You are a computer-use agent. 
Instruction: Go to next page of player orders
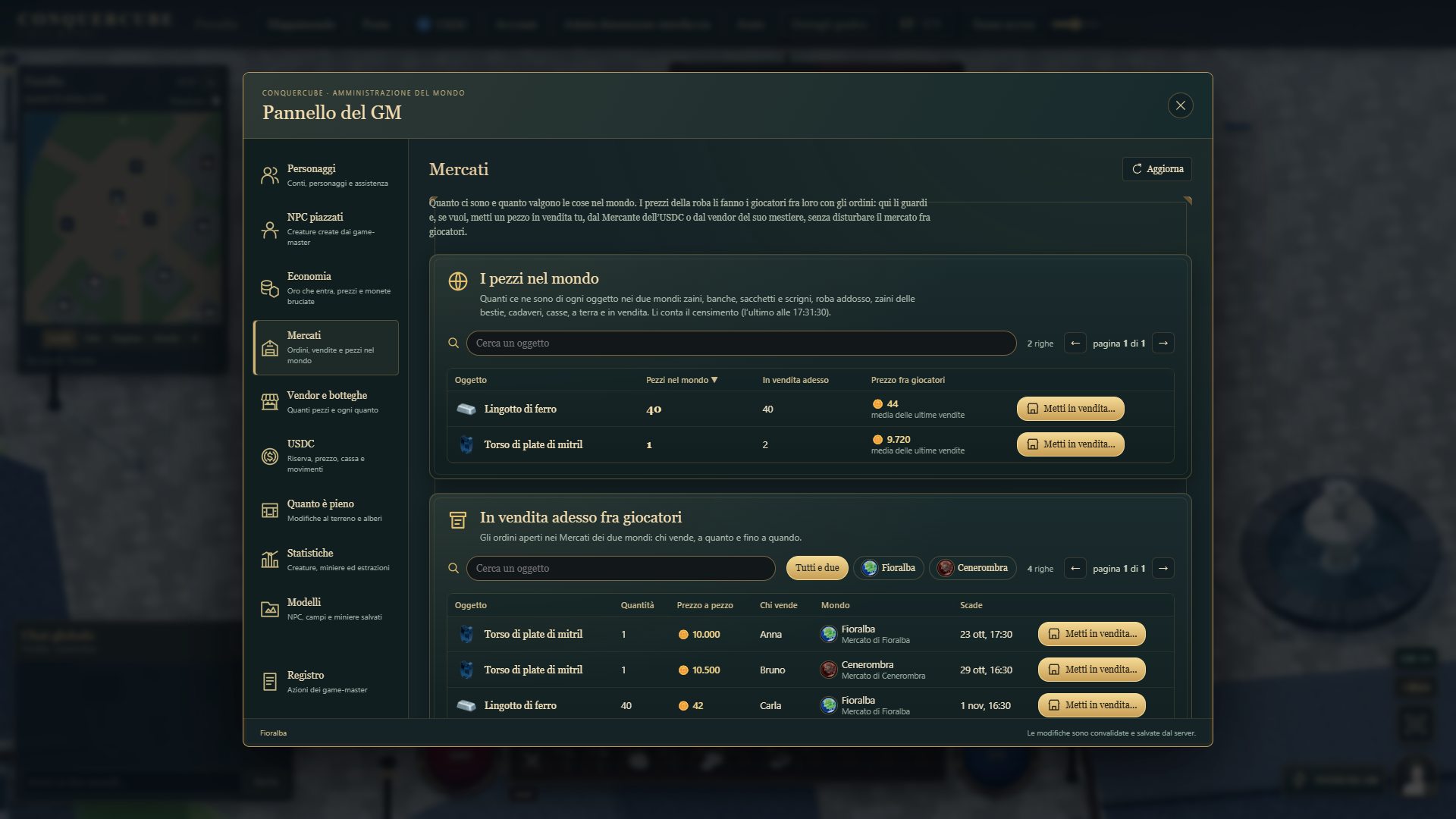point(1163,568)
